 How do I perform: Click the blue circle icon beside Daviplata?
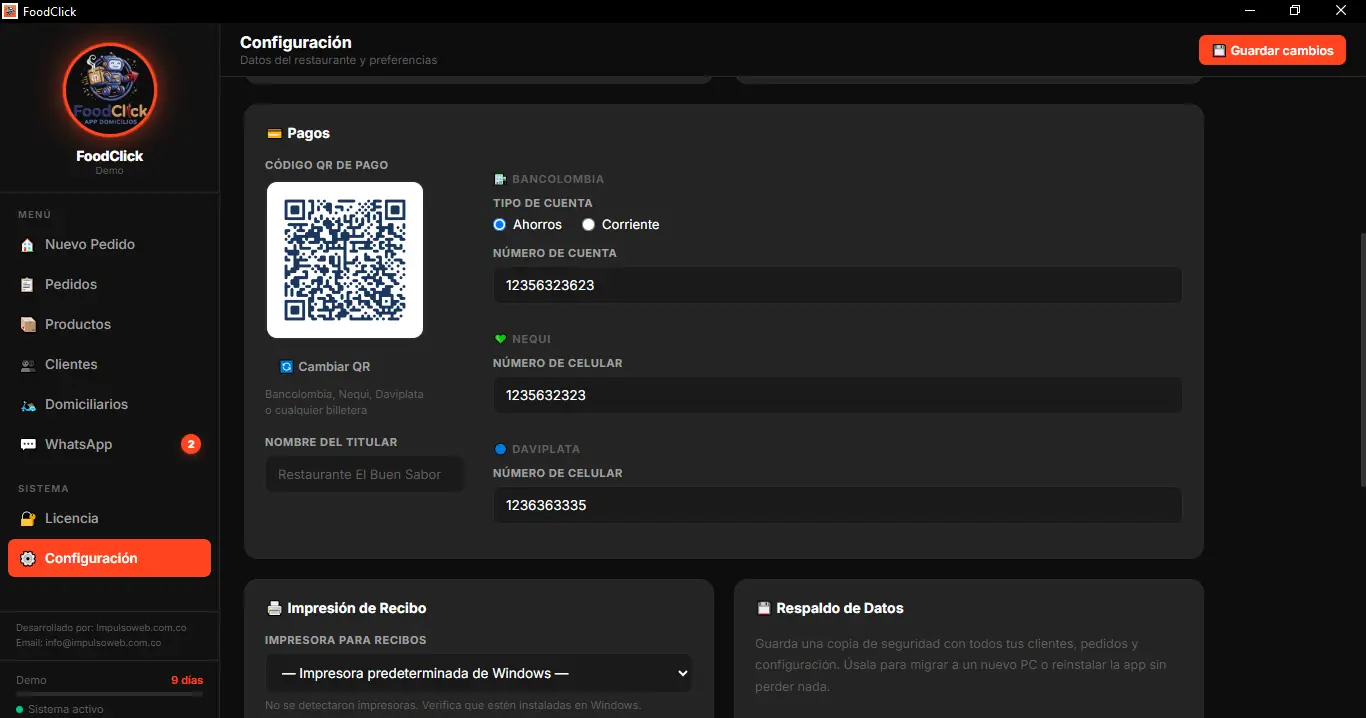click(500, 449)
